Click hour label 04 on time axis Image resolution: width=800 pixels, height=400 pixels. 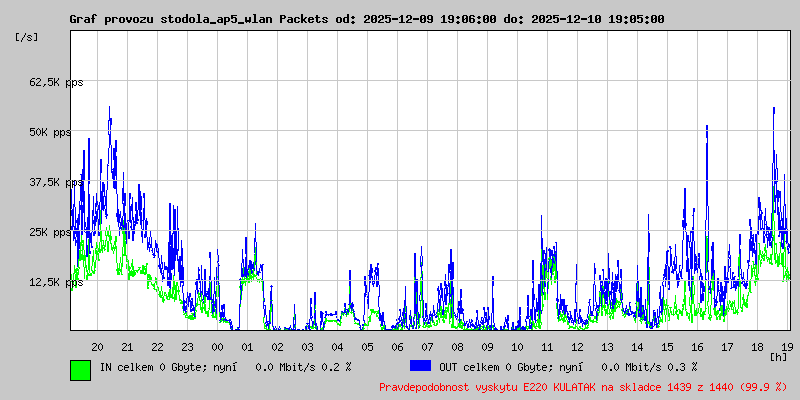(337, 347)
